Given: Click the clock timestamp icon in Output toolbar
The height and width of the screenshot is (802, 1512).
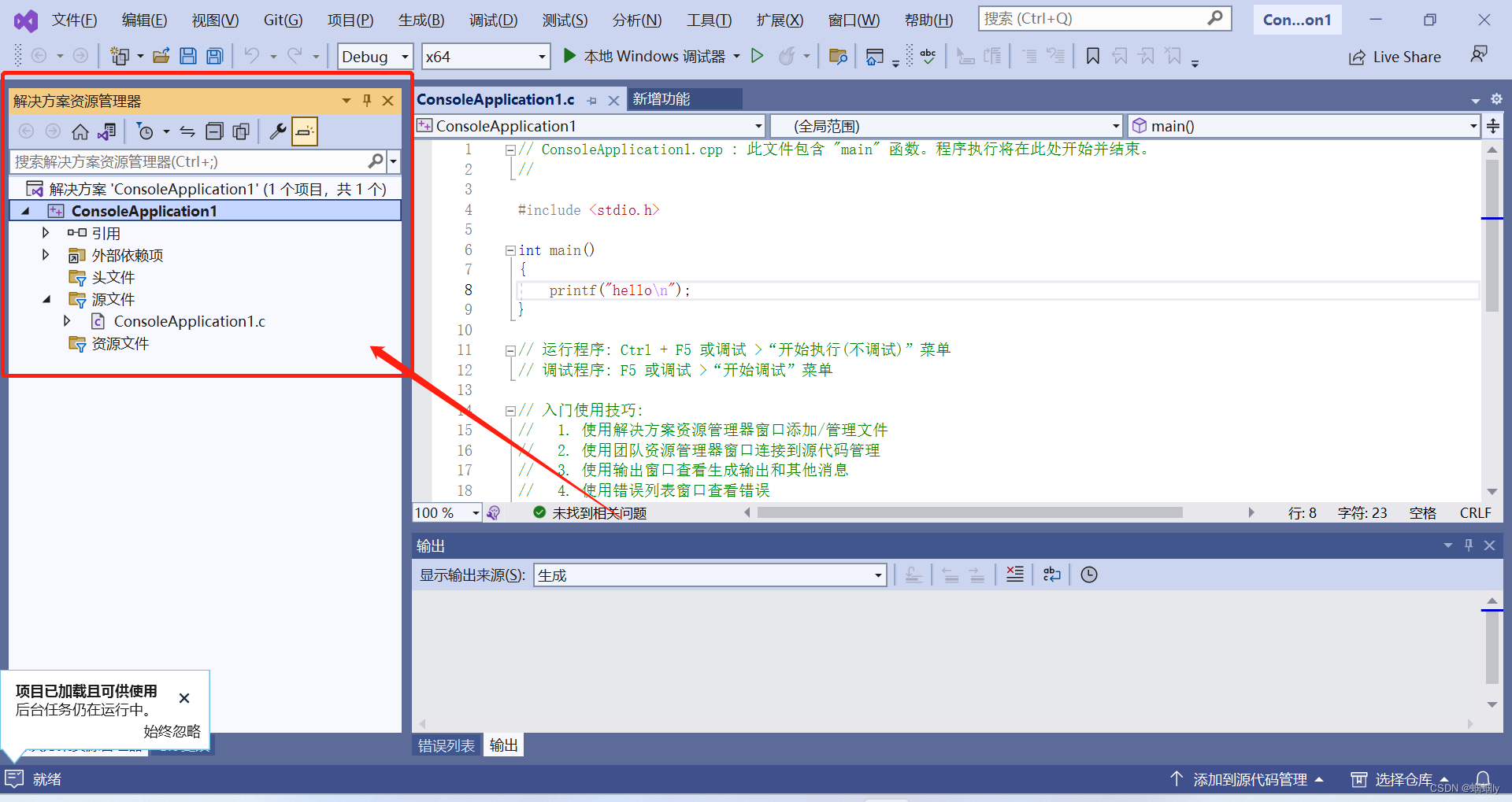Looking at the screenshot, I should coord(1089,575).
